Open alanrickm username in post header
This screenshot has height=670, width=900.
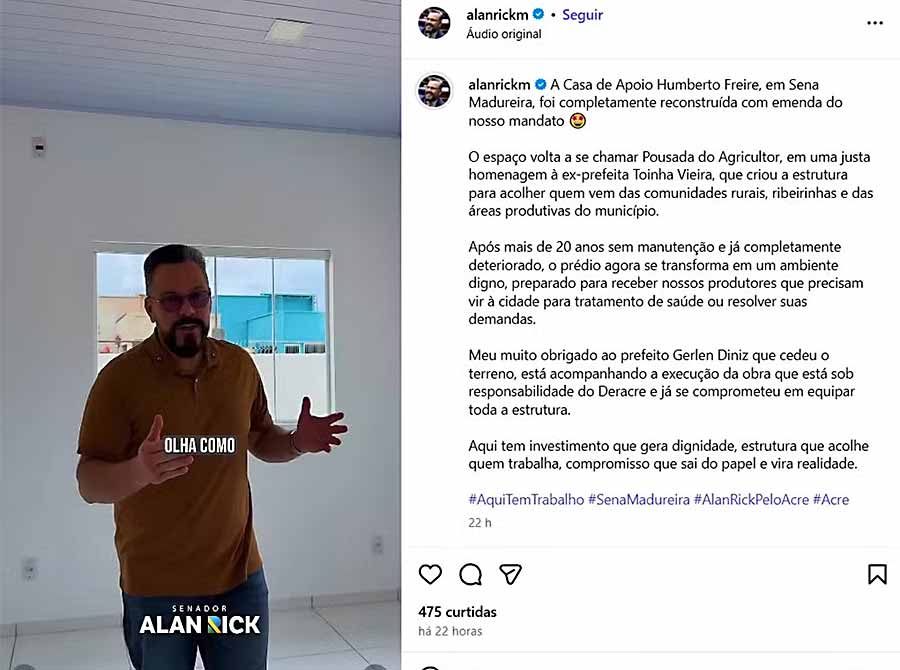click(497, 15)
